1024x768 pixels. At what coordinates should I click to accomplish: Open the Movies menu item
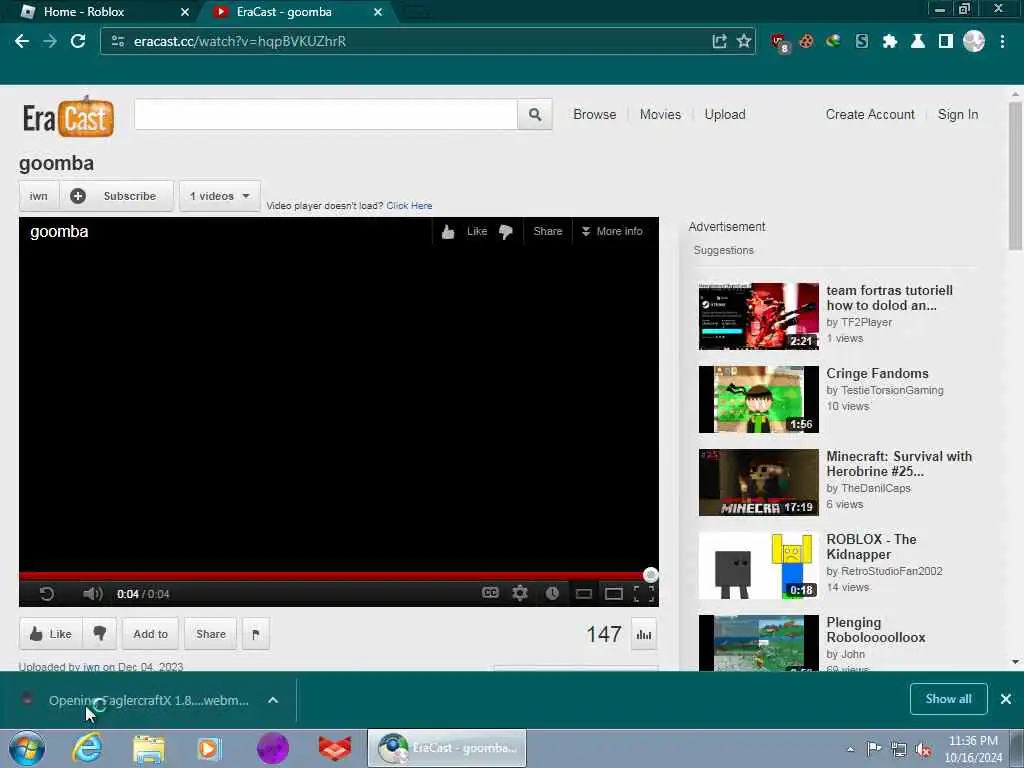click(x=660, y=114)
